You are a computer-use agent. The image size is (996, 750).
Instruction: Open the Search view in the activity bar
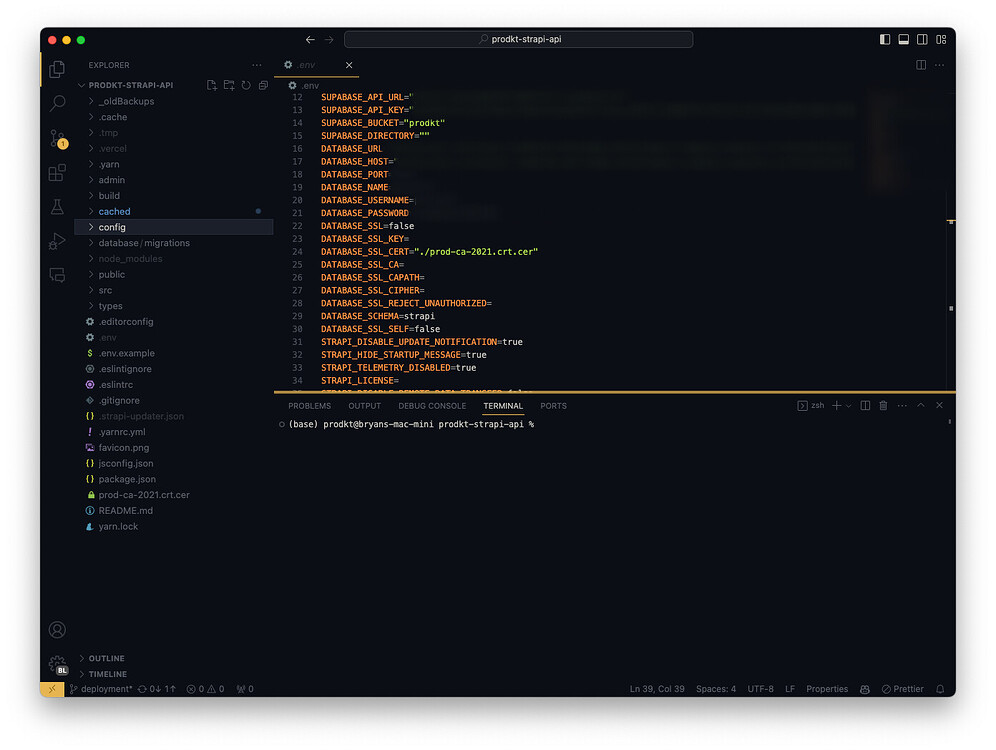point(57,104)
